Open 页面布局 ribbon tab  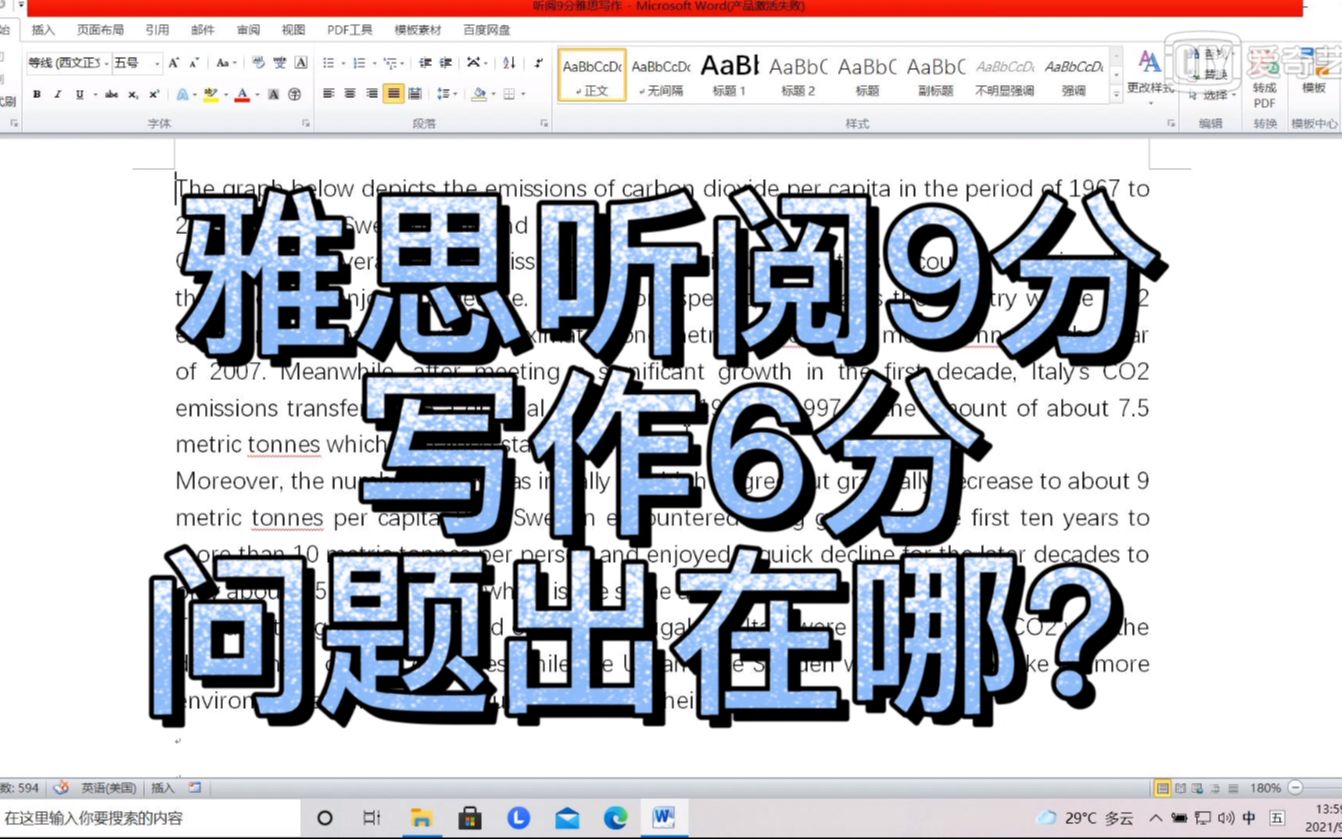tap(101, 30)
